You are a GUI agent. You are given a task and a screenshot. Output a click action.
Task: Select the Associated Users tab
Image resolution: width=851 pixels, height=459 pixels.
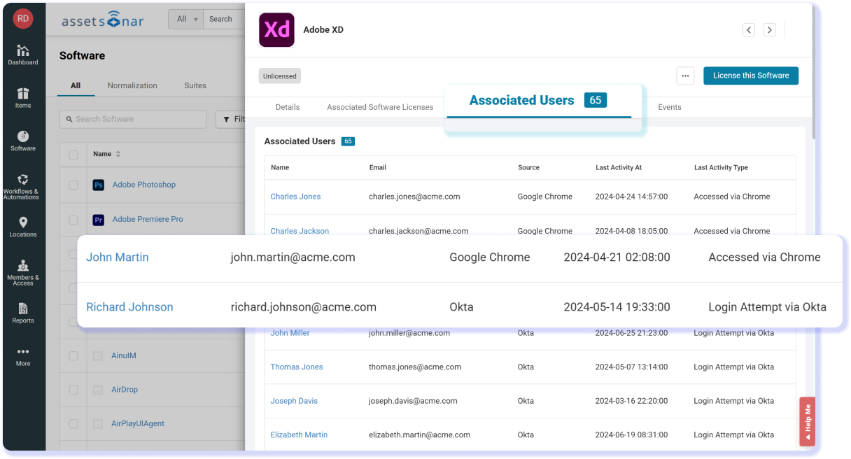point(538,101)
